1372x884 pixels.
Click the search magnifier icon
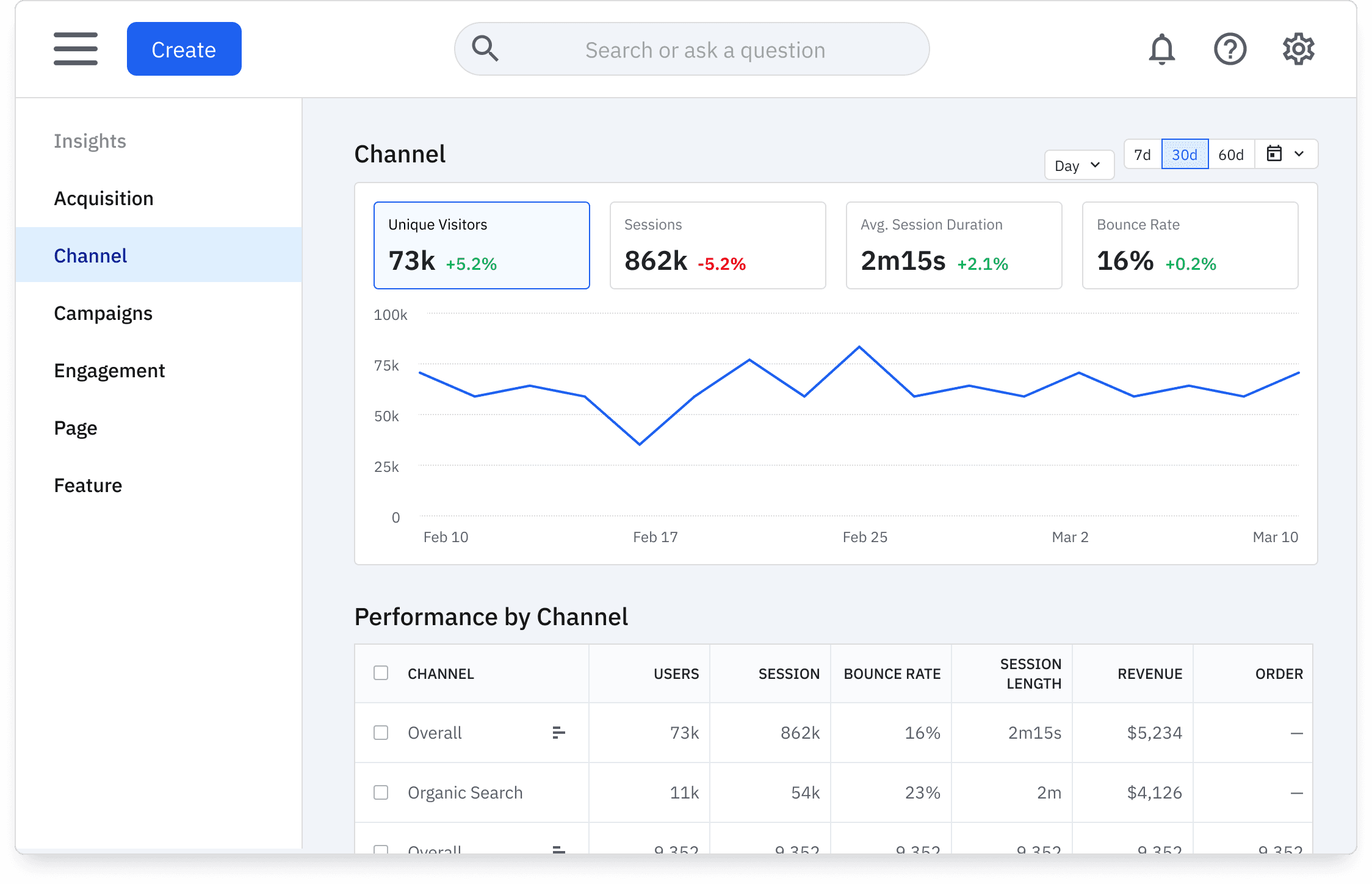click(485, 48)
